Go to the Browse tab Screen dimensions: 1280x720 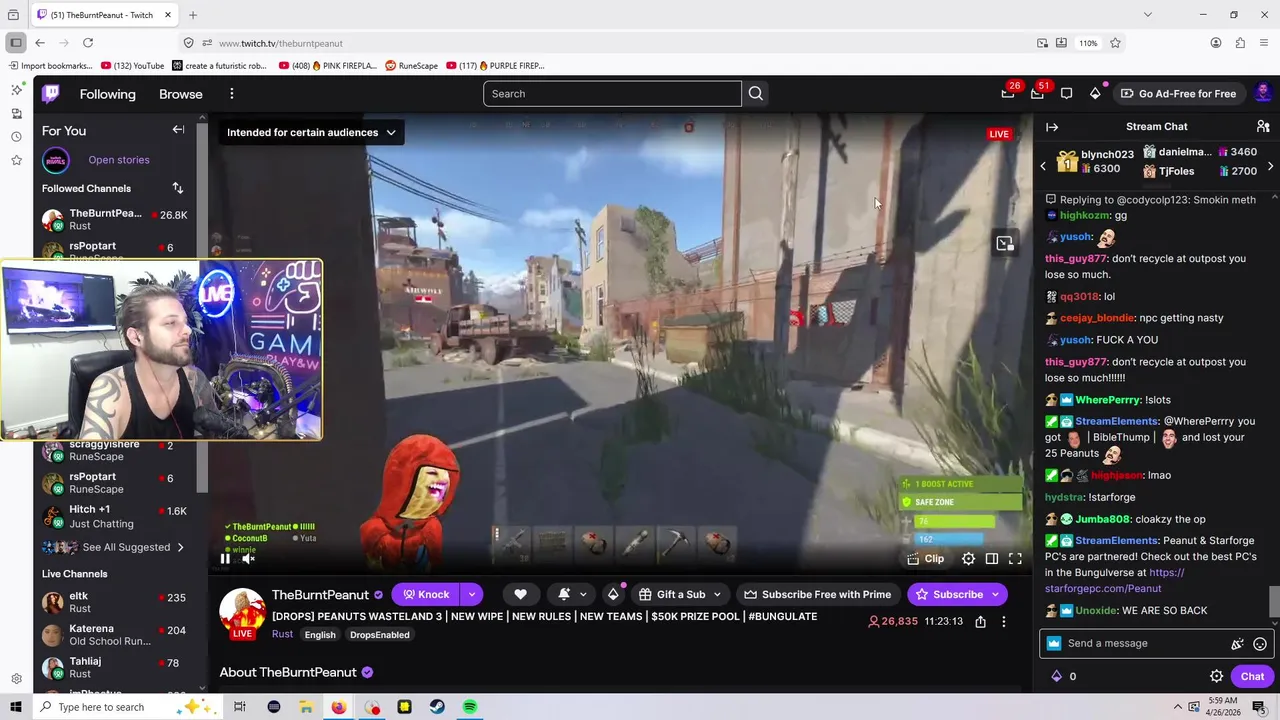(x=181, y=94)
